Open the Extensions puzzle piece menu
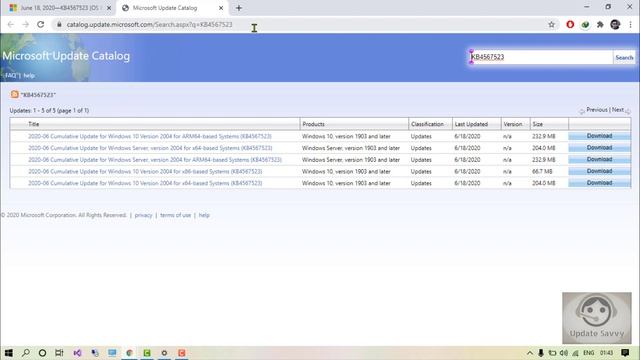 pos(600,24)
